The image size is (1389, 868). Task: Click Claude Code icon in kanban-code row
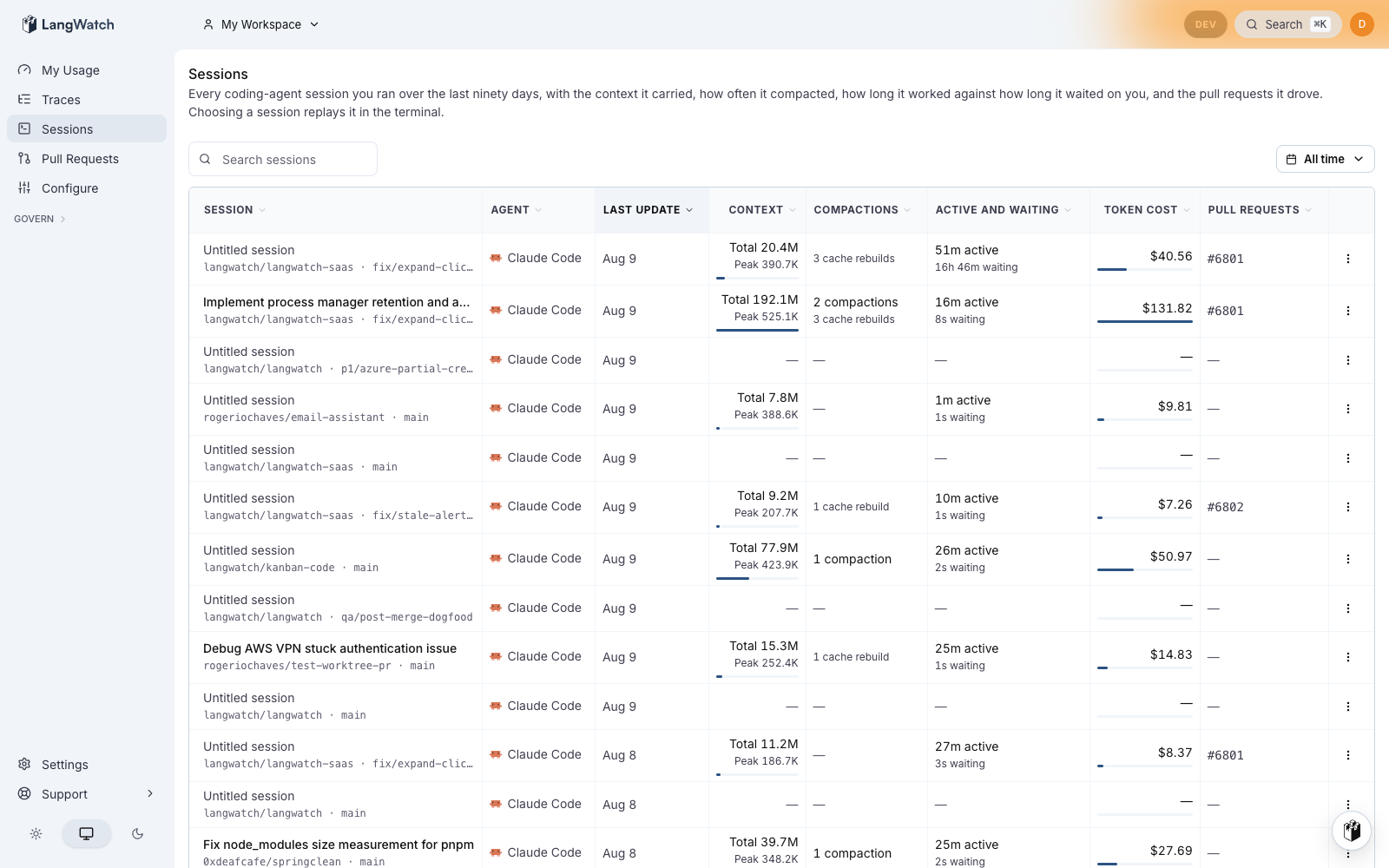click(x=496, y=558)
